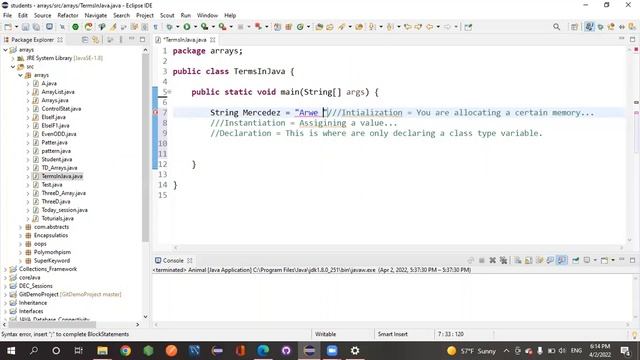Click in editor on line 10

398,143
